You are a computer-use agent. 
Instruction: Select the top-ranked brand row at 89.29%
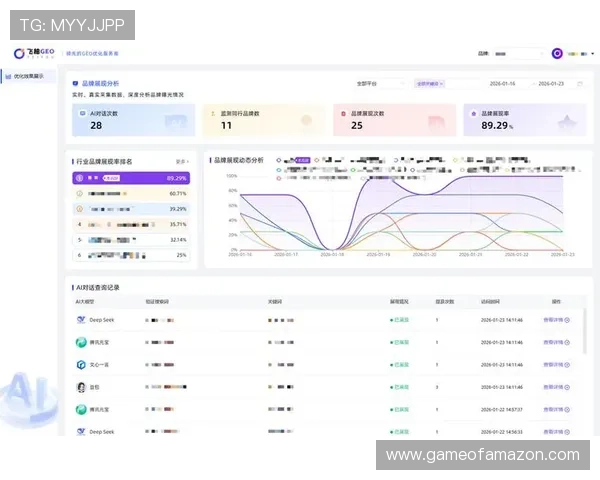[x=131, y=178]
